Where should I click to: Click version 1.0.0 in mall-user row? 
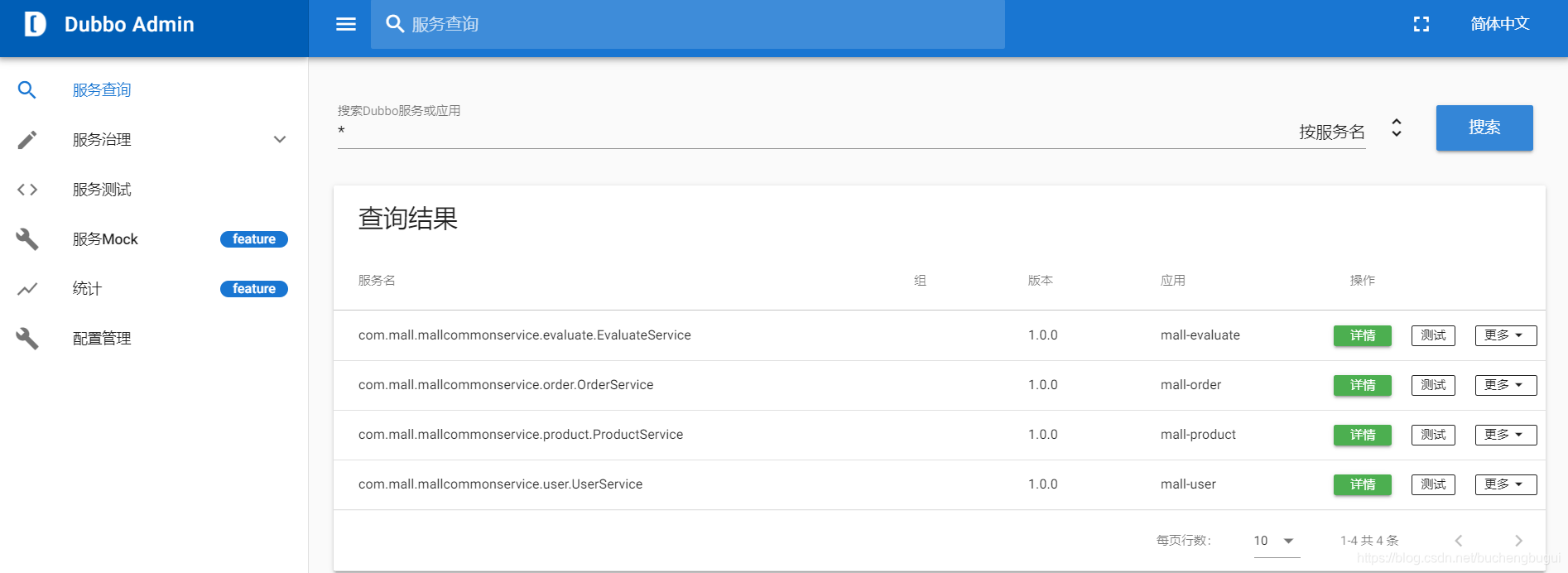coord(1043,484)
